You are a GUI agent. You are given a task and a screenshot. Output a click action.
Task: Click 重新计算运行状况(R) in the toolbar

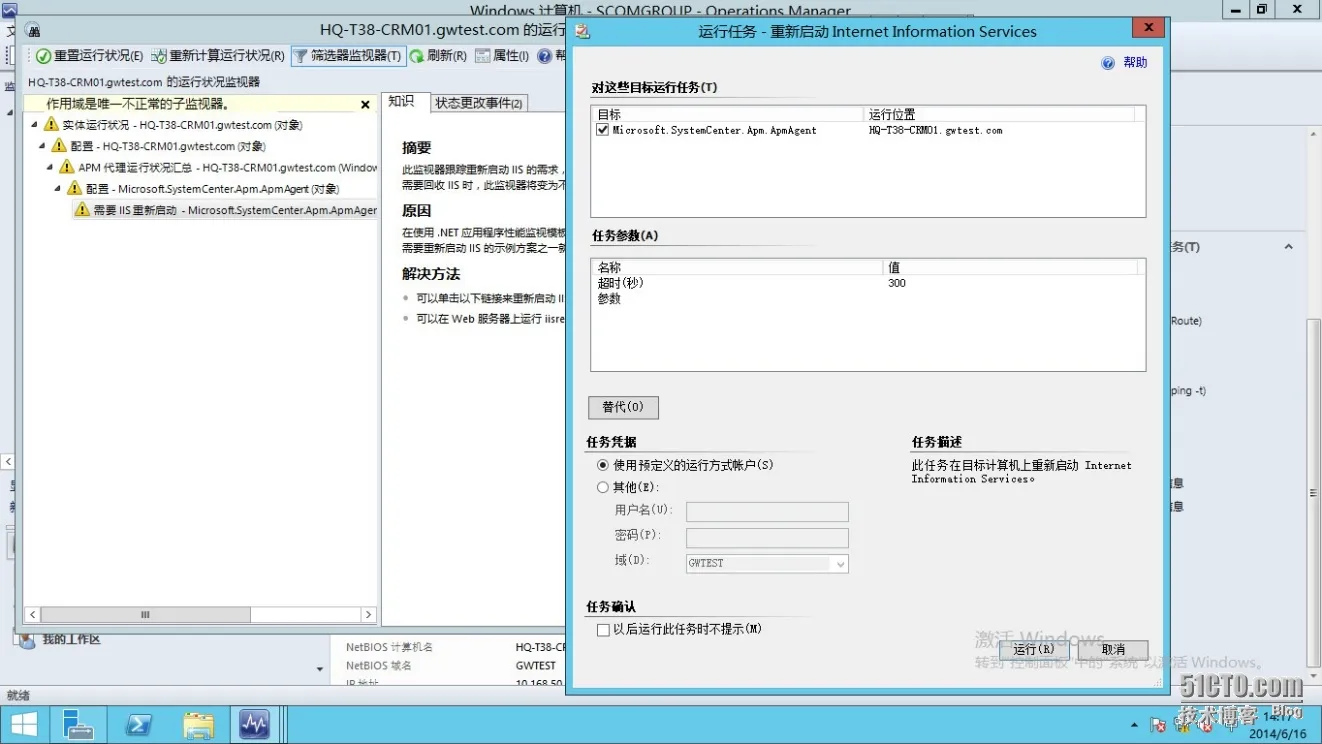point(218,56)
